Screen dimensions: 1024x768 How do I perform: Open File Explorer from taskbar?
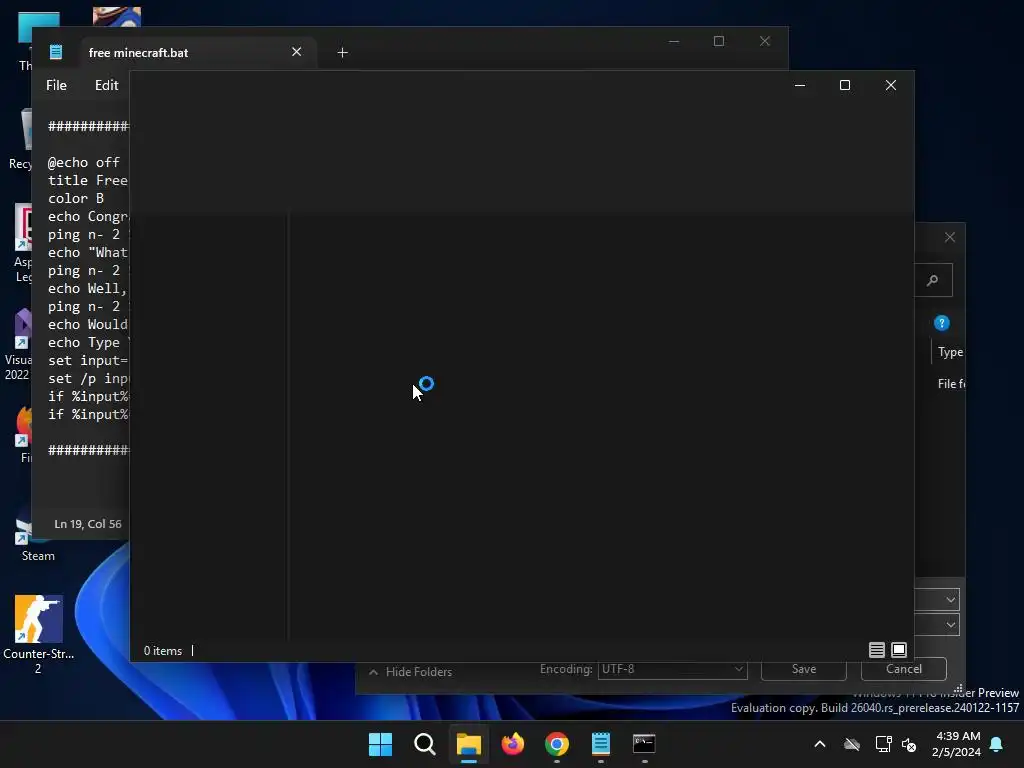point(469,744)
